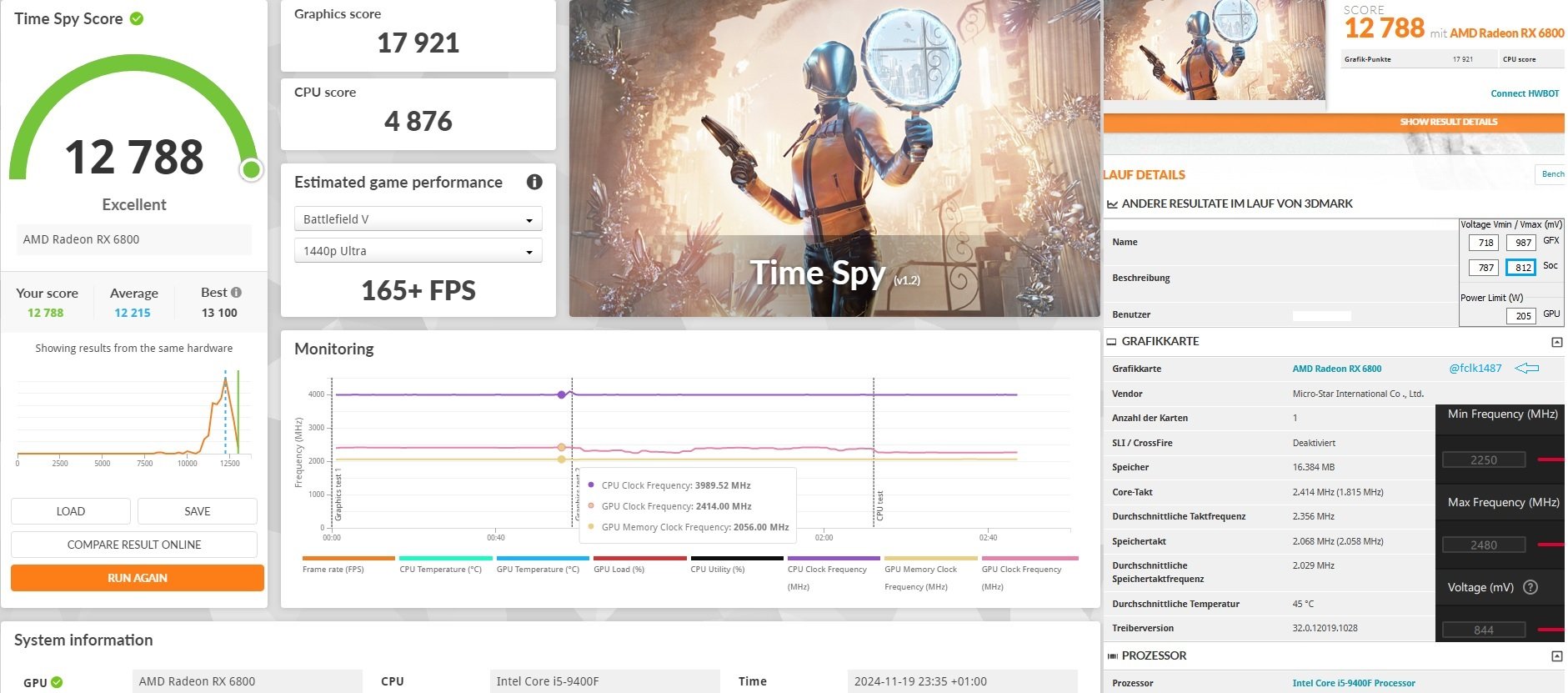Open Intel Core i5-9400F Processor link

[1354, 683]
